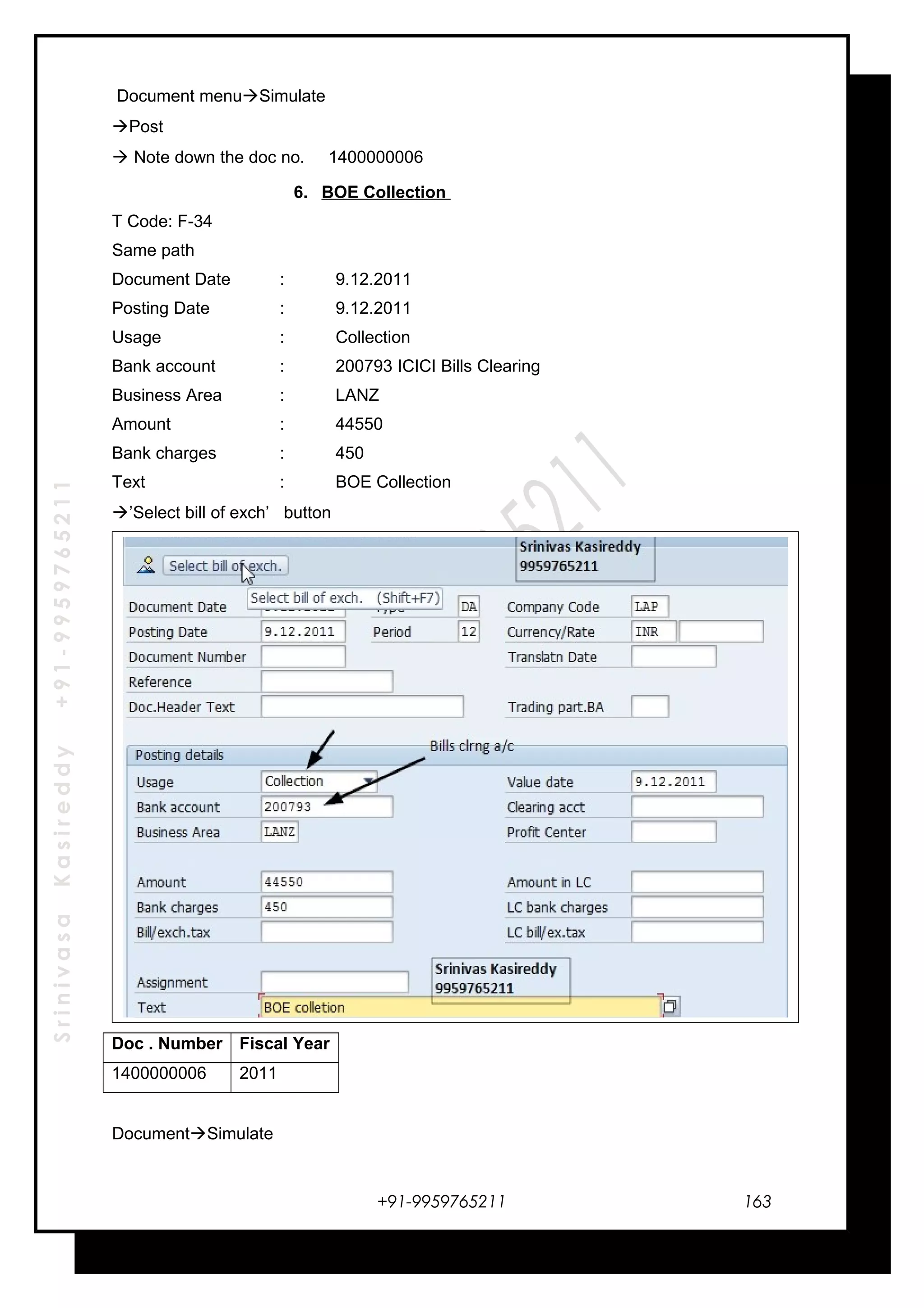924x1308 pixels.
Task: Click the Company Code field LAP
Action: click(x=650, y=606)
